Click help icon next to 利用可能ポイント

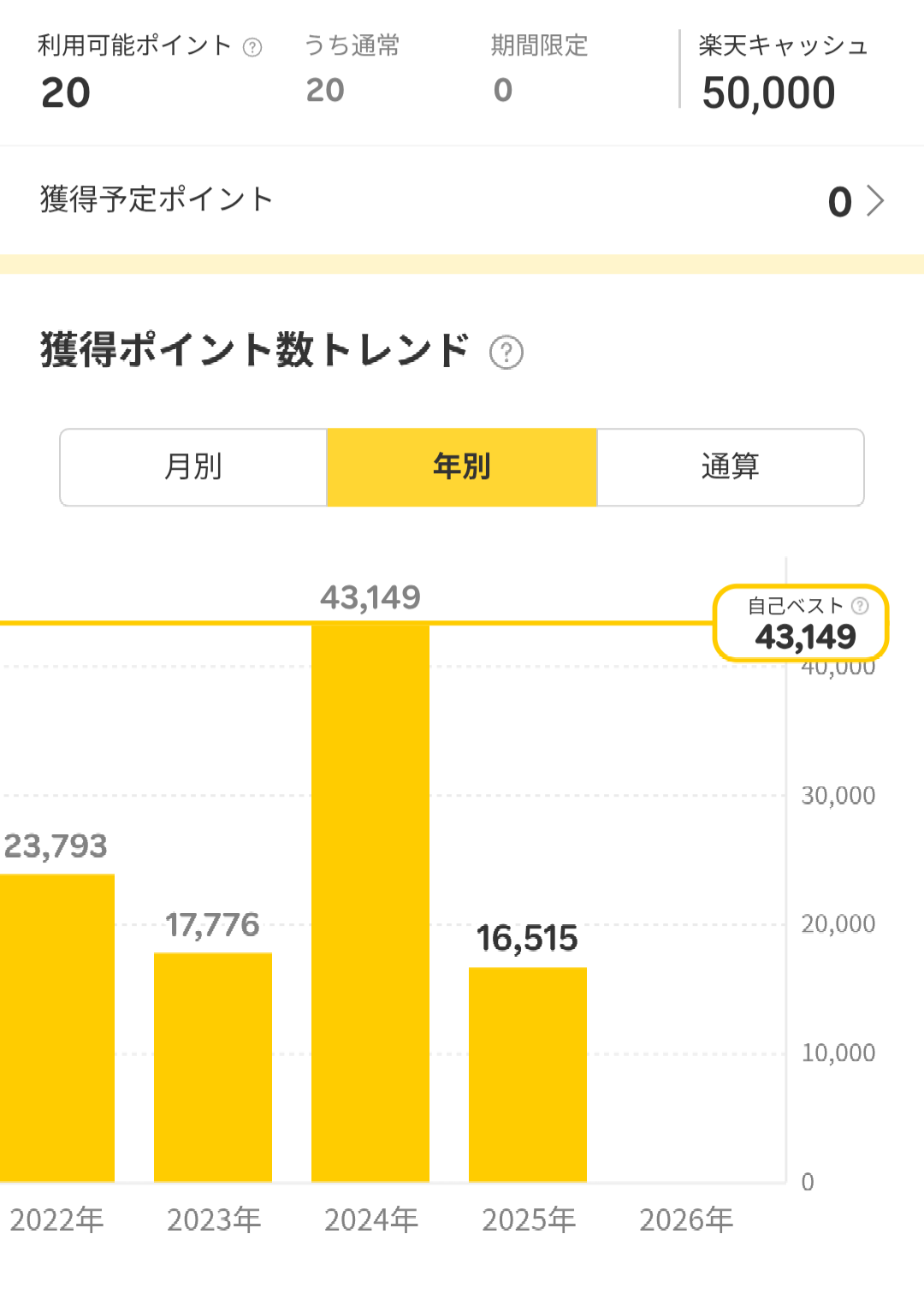252,48
